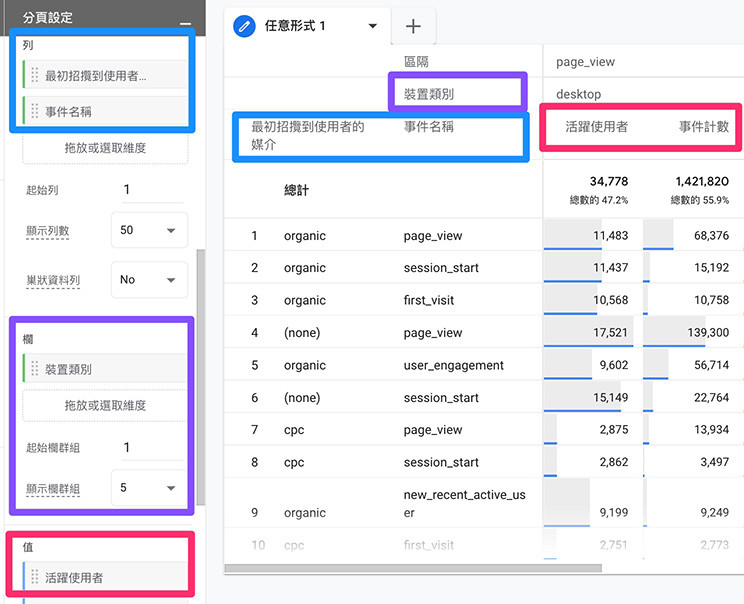The height and width of the screenshot is (604, 744).
Task: Click session_start in row 2
Action: tap(441, 268)
